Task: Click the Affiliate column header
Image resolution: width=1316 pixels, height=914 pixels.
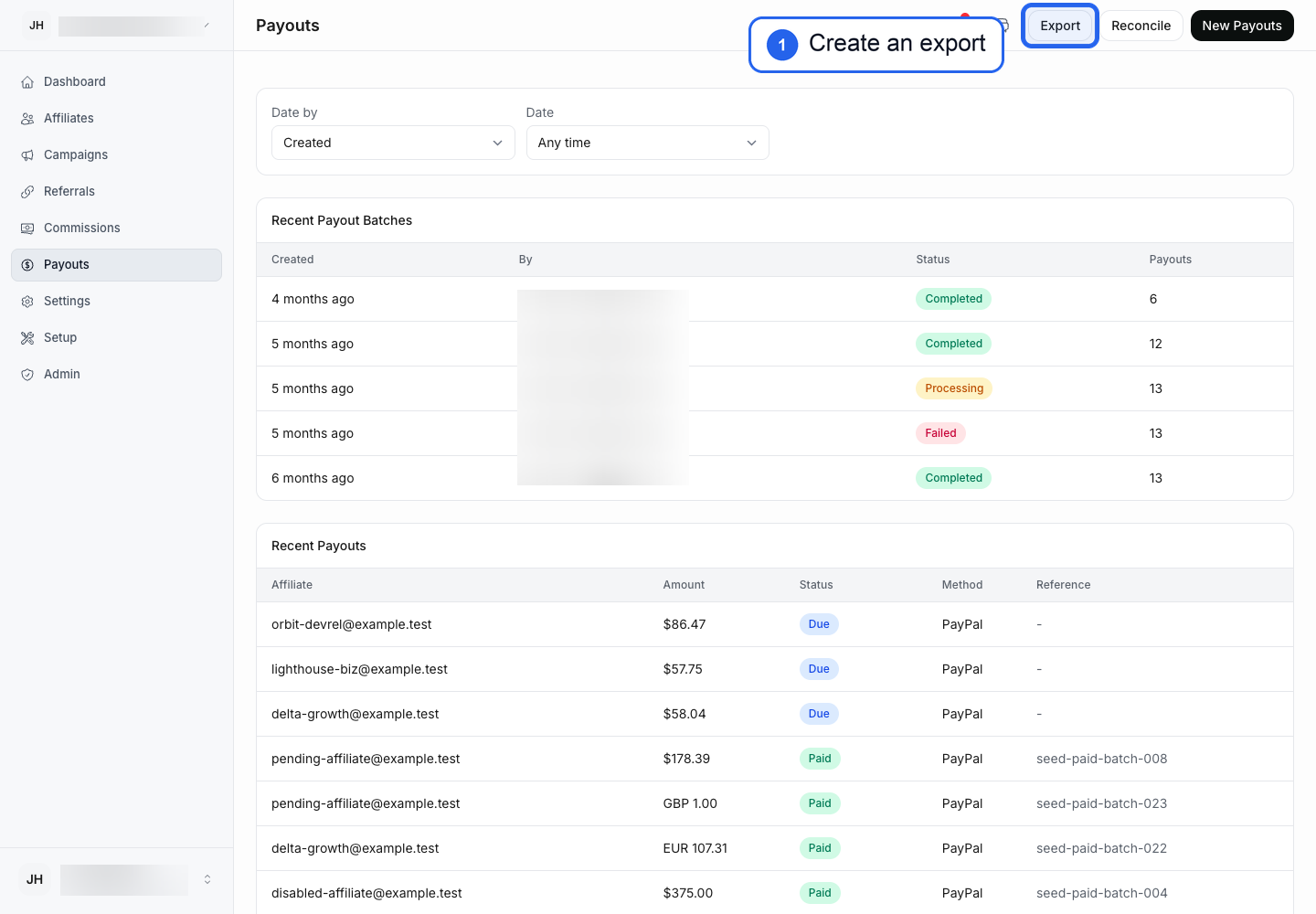Action: pos(292,585)
